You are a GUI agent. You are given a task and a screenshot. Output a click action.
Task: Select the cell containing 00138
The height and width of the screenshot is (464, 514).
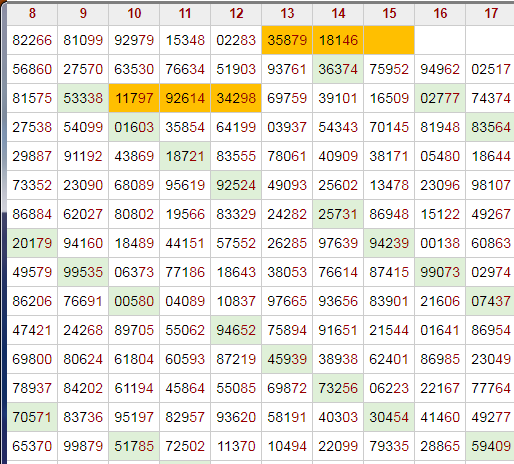click(x=440, y=243)
